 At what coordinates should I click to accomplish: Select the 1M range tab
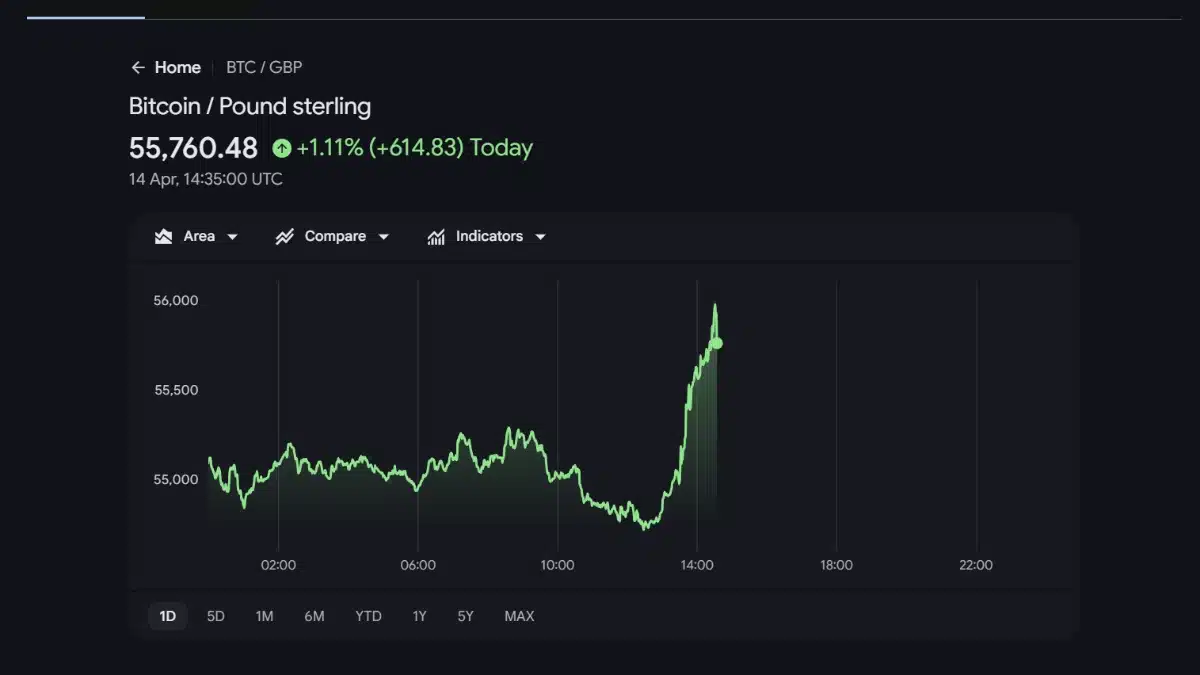264,616
